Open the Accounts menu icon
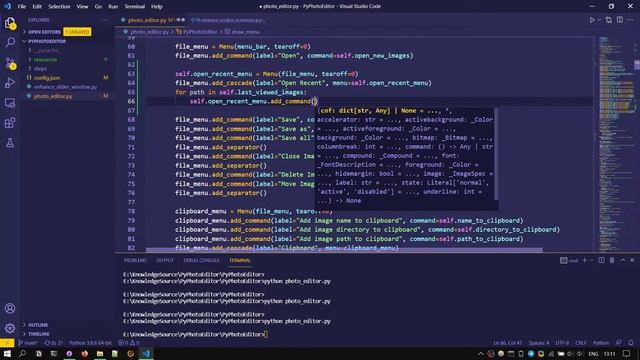 pos(10,308)
